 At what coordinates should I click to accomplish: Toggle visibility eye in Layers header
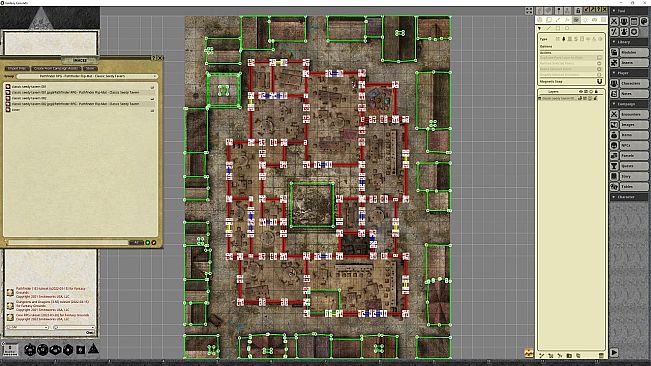pos(581,91)
